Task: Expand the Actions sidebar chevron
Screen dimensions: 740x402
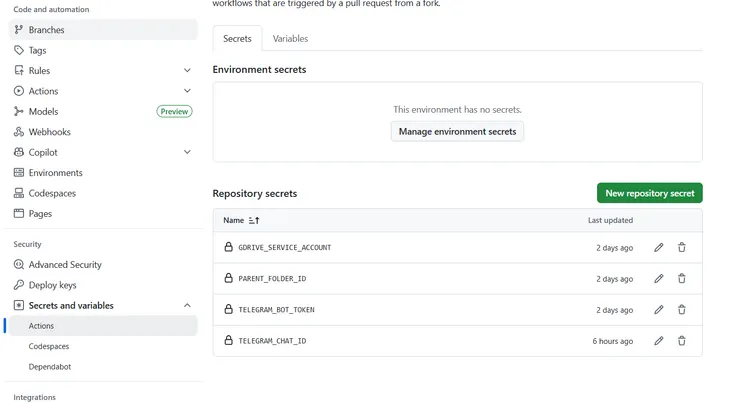Action: click(187, 91)
